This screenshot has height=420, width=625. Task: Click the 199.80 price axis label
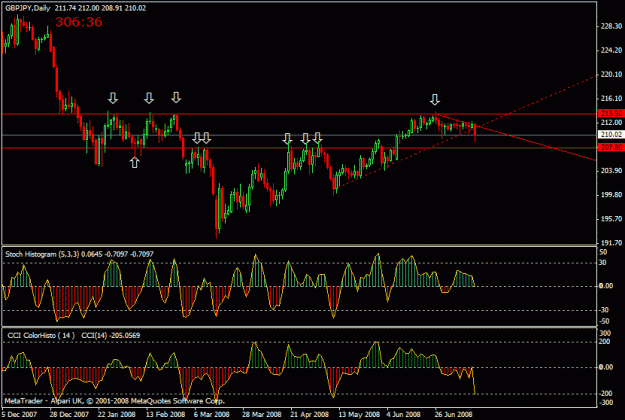pos(611,194)
